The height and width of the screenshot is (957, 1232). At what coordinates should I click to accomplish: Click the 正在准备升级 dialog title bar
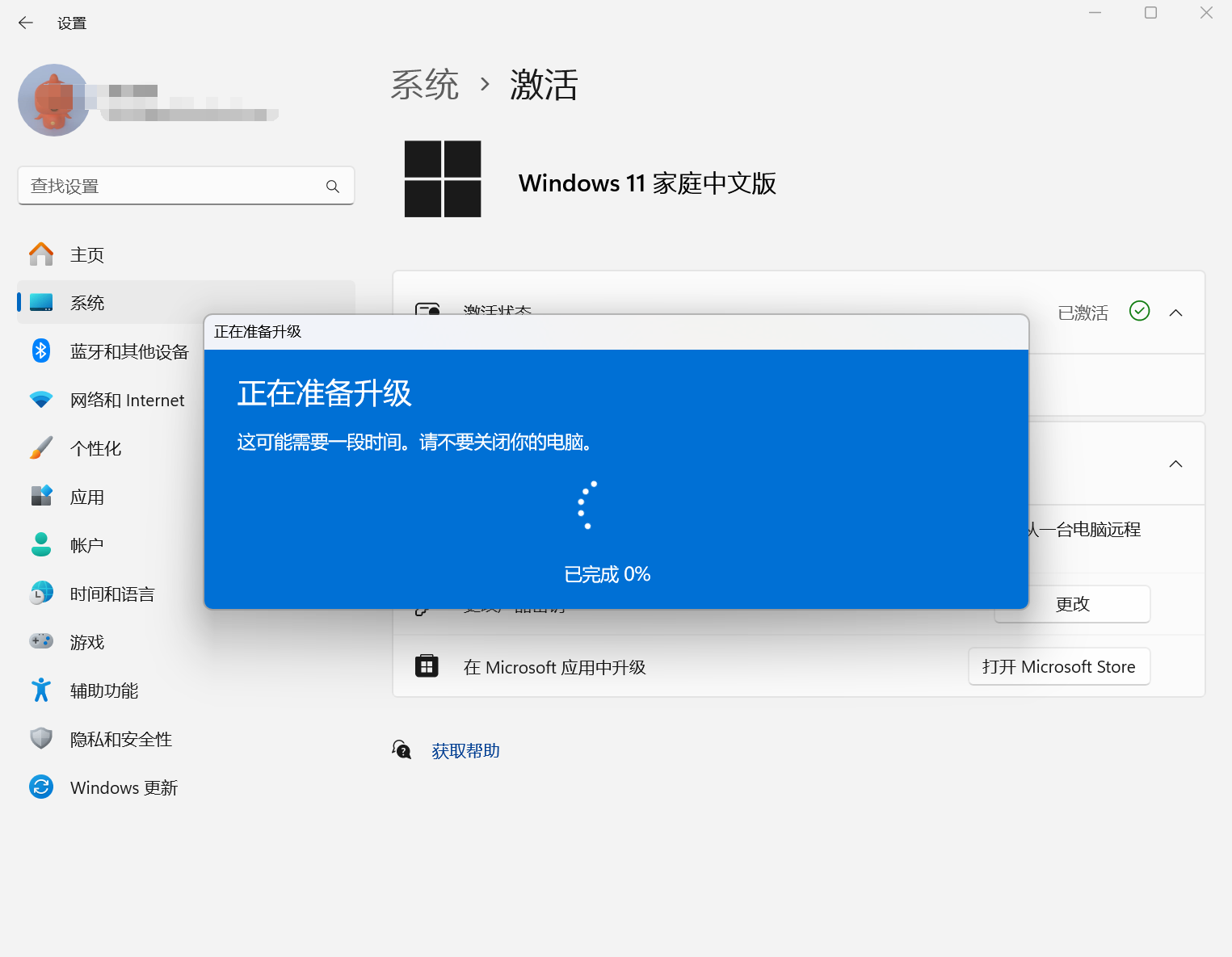click(x=616, y=332)
